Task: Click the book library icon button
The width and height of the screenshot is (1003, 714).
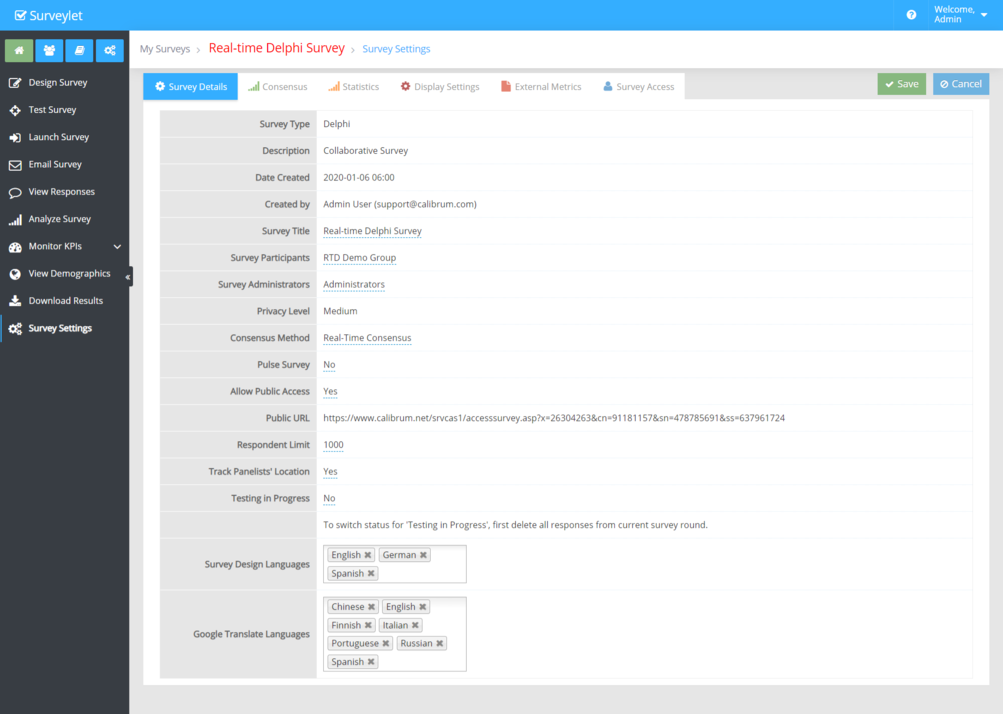Action: point(79,50)
